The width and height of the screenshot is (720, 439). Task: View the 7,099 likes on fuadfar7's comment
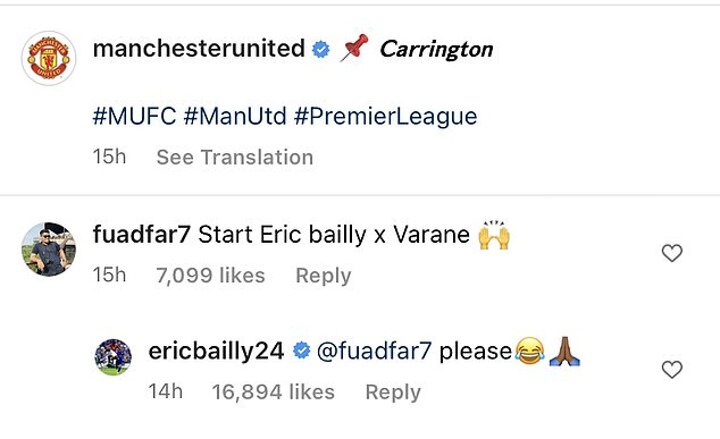[211, 275]
